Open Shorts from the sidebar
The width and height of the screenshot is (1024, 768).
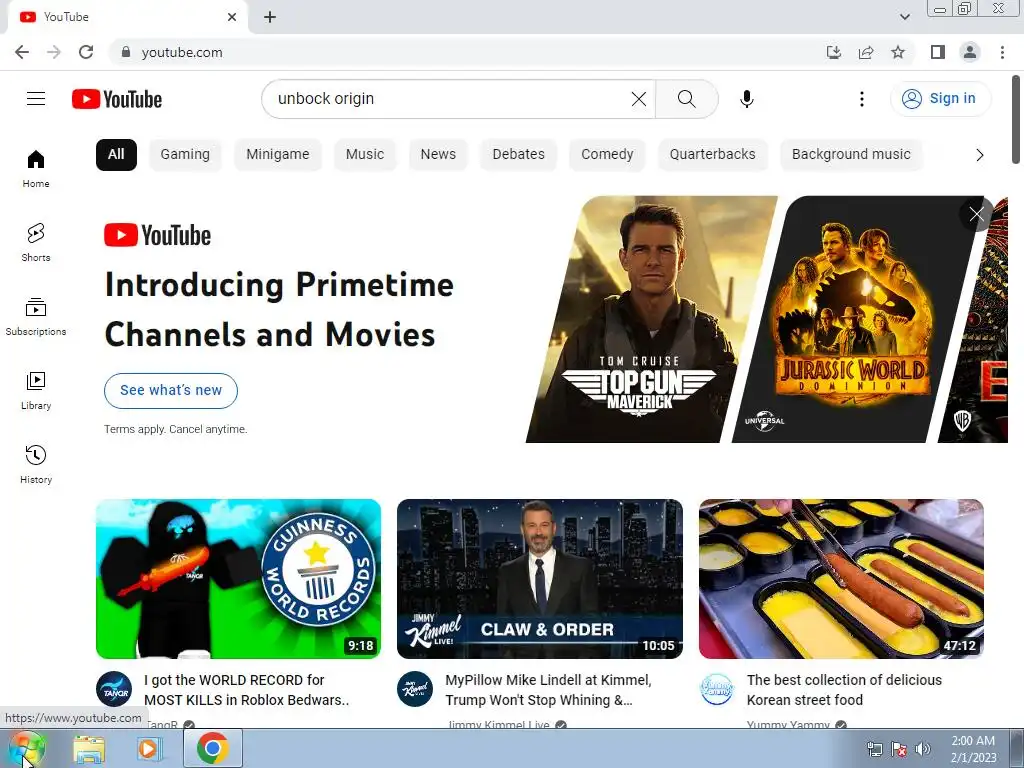[x=36, y=242]
